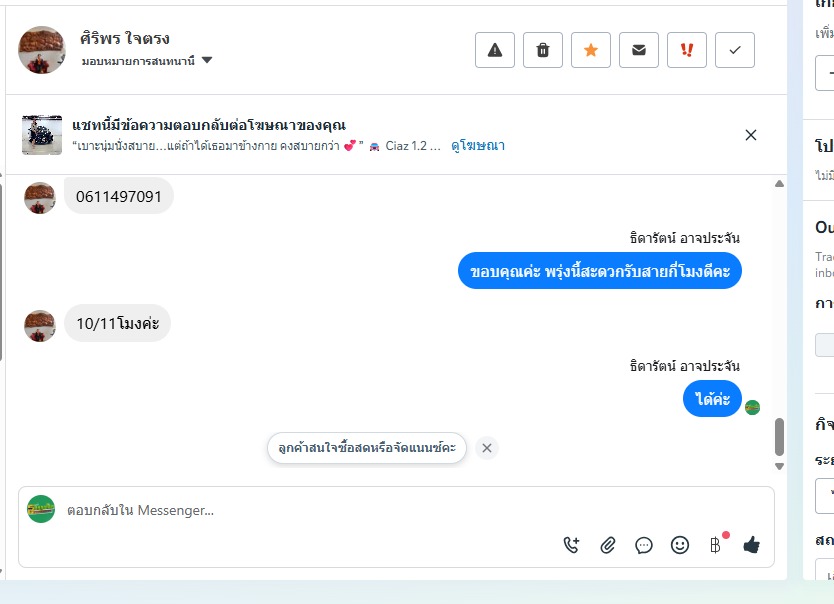Open the emoji picker

tap(680, 545)
